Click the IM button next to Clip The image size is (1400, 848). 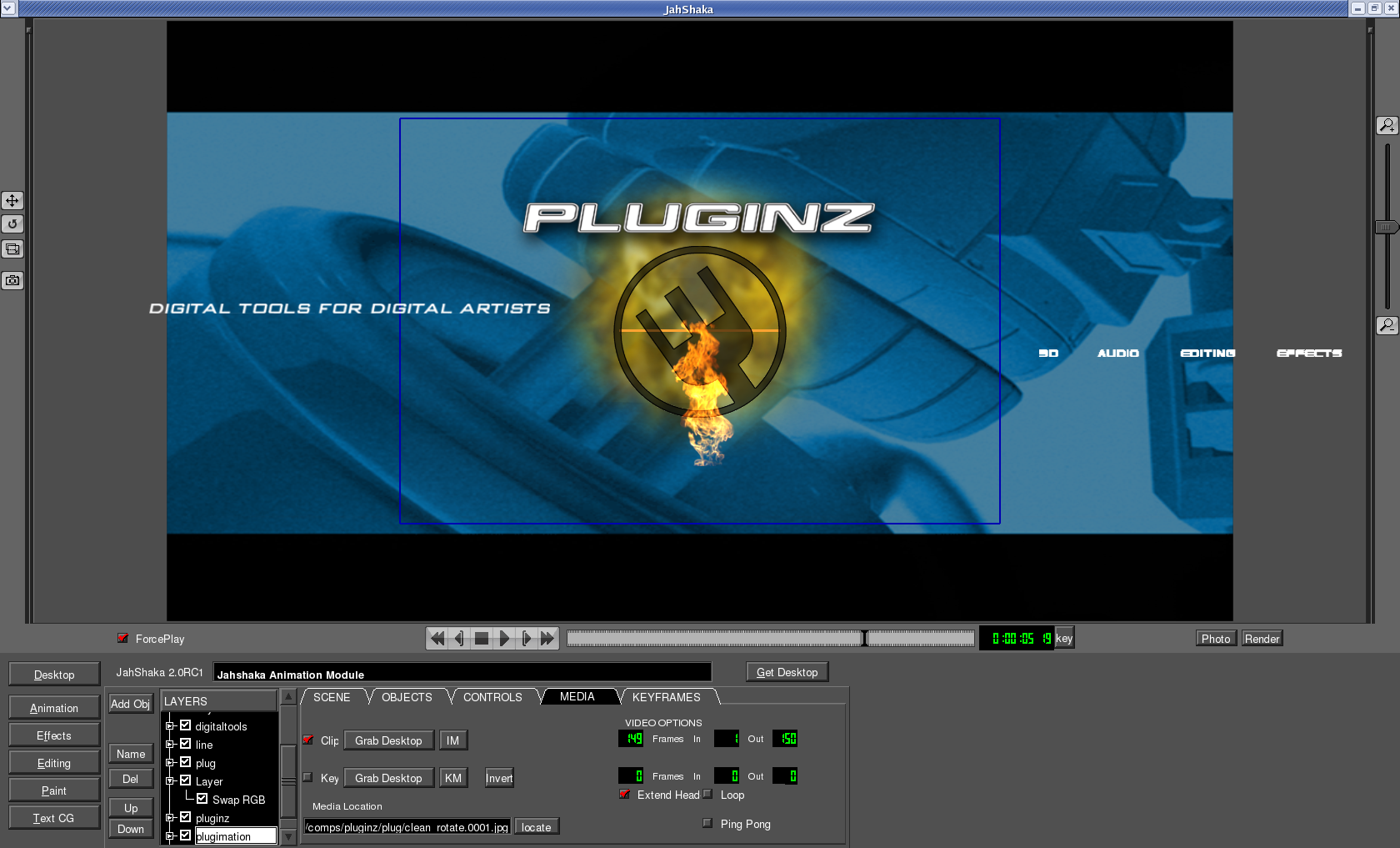pos(453,740)
